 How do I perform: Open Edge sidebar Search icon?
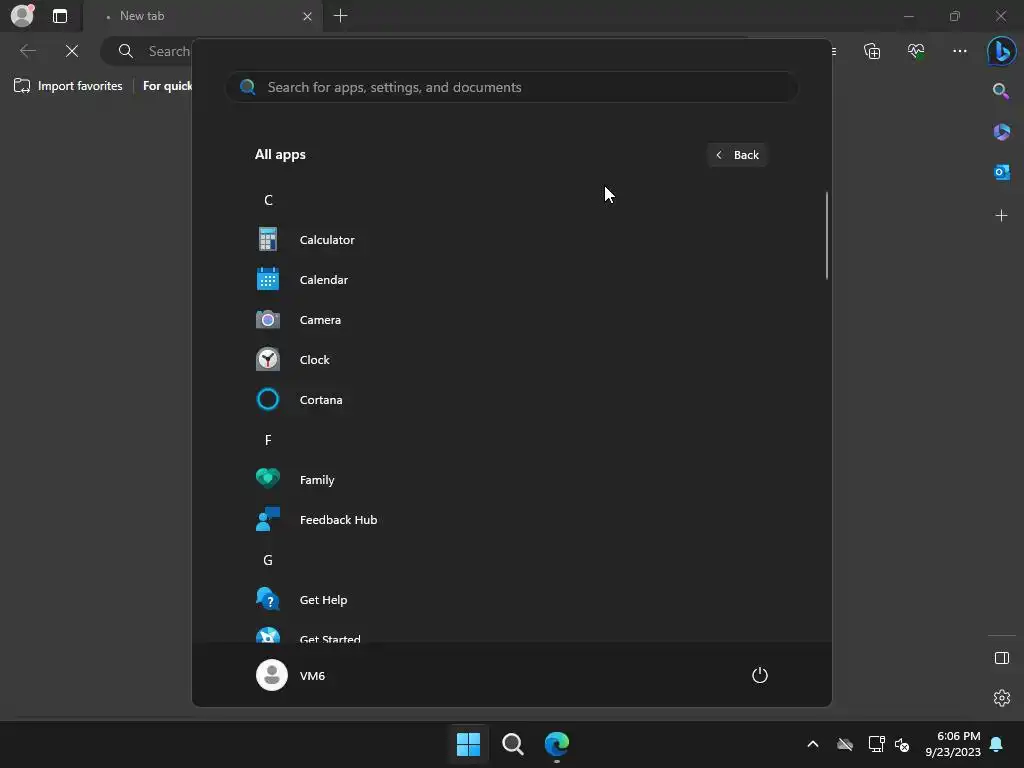[x=1001, y=91]
